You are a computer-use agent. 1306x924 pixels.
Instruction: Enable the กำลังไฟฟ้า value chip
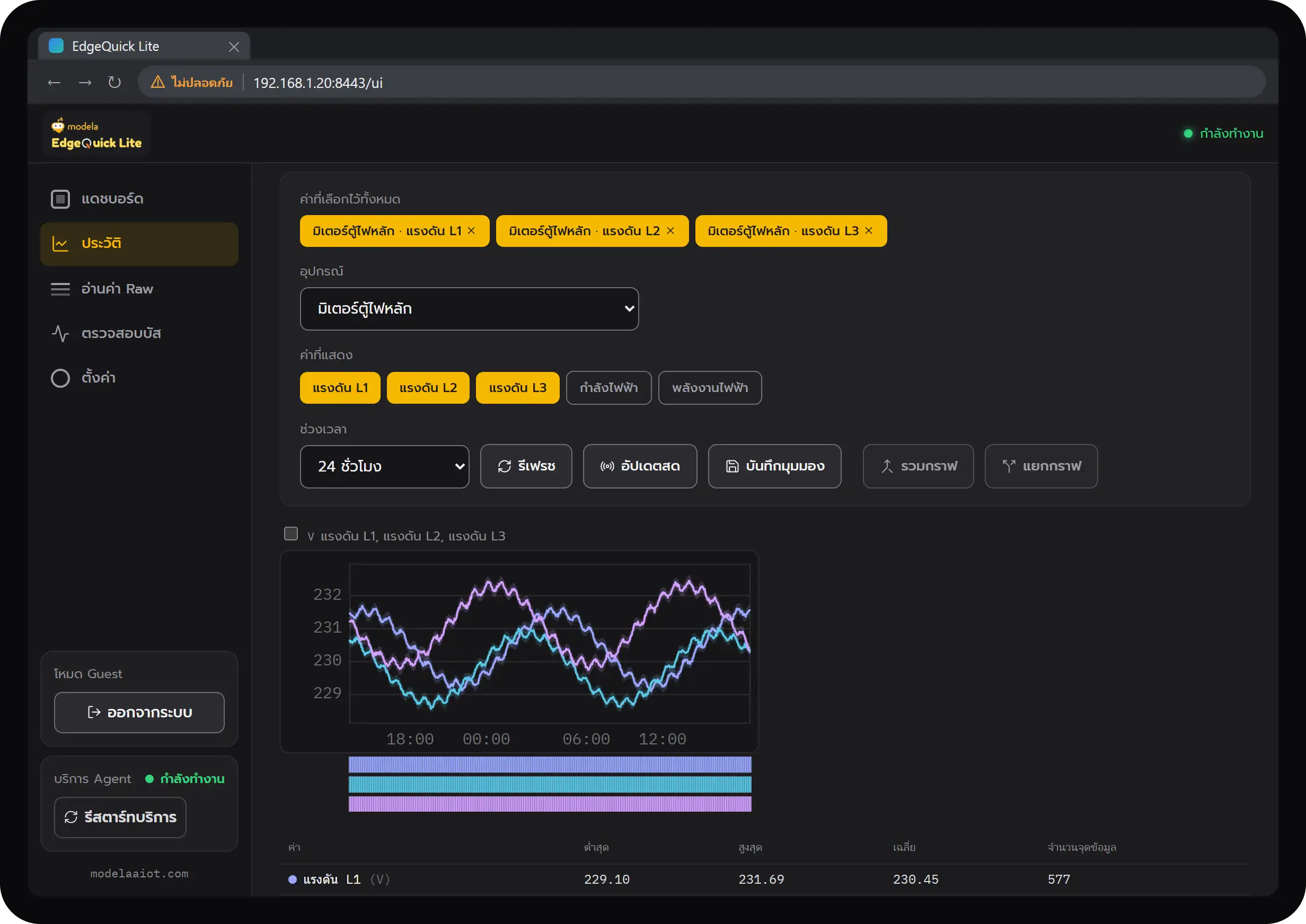[x=608, y=388]
